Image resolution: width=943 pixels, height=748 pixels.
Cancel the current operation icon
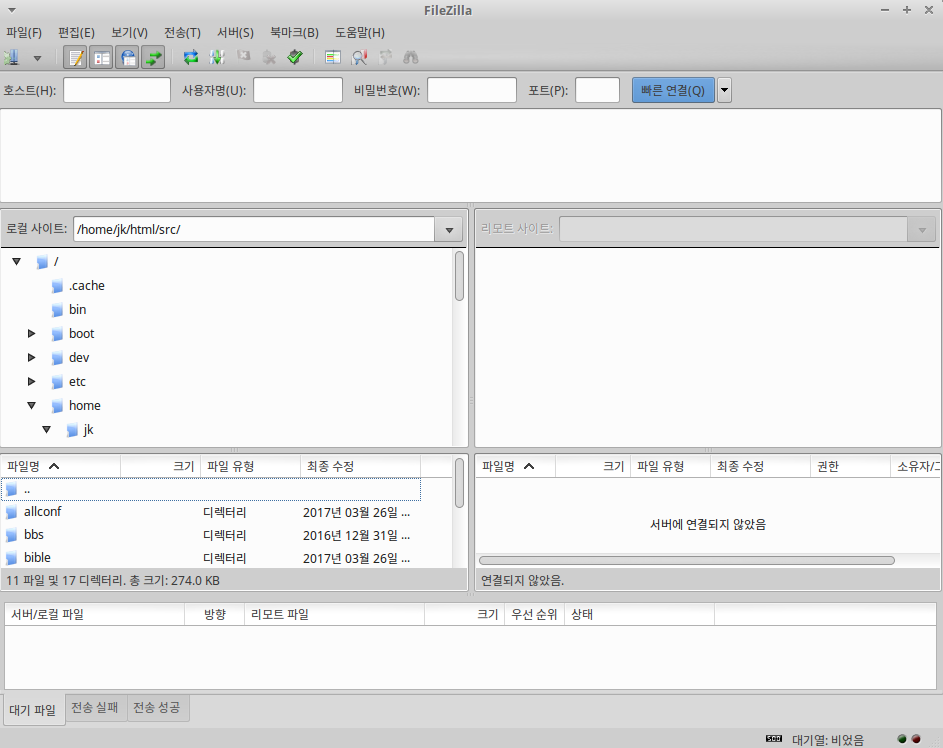point(243,57)
